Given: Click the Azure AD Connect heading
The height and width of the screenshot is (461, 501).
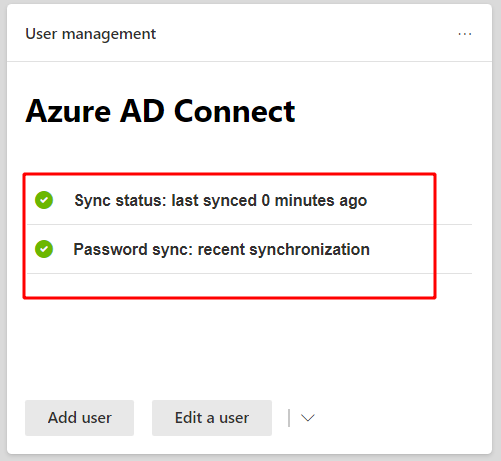Looking at the screenshot, I should click(160, 111).
